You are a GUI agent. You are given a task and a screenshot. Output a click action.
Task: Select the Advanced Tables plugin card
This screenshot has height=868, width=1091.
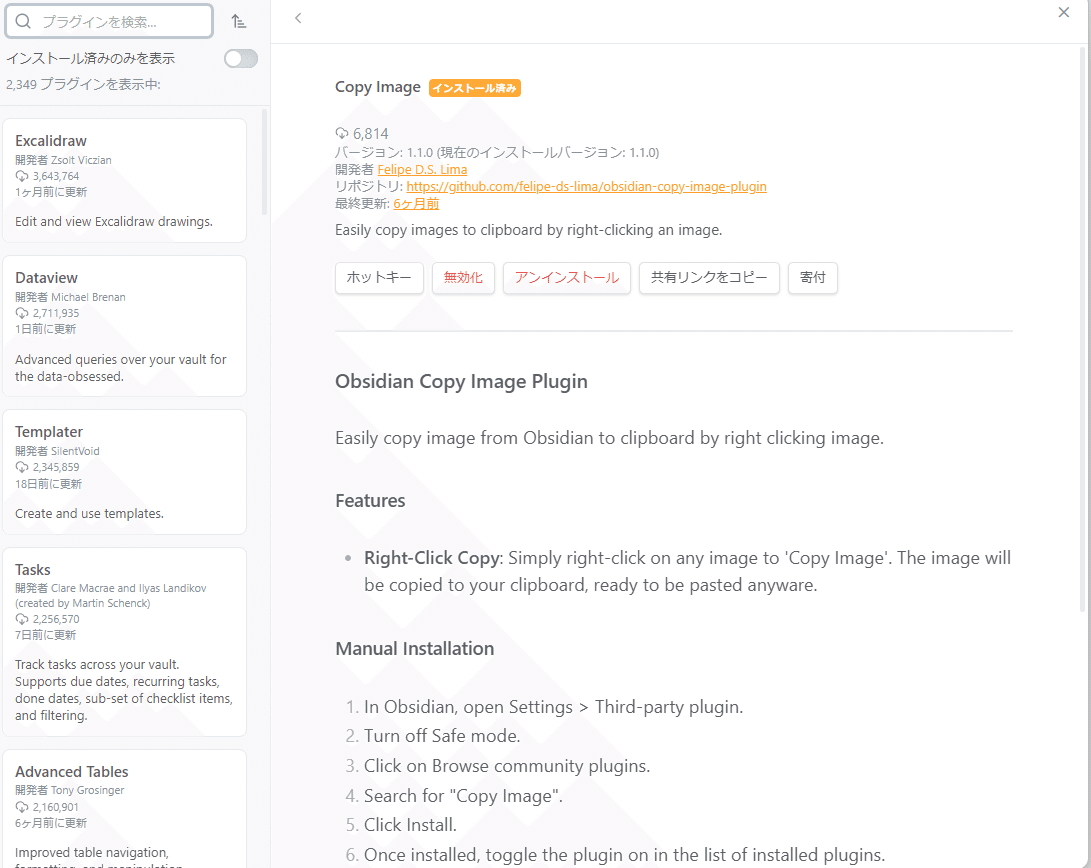(x=125, y=809)
